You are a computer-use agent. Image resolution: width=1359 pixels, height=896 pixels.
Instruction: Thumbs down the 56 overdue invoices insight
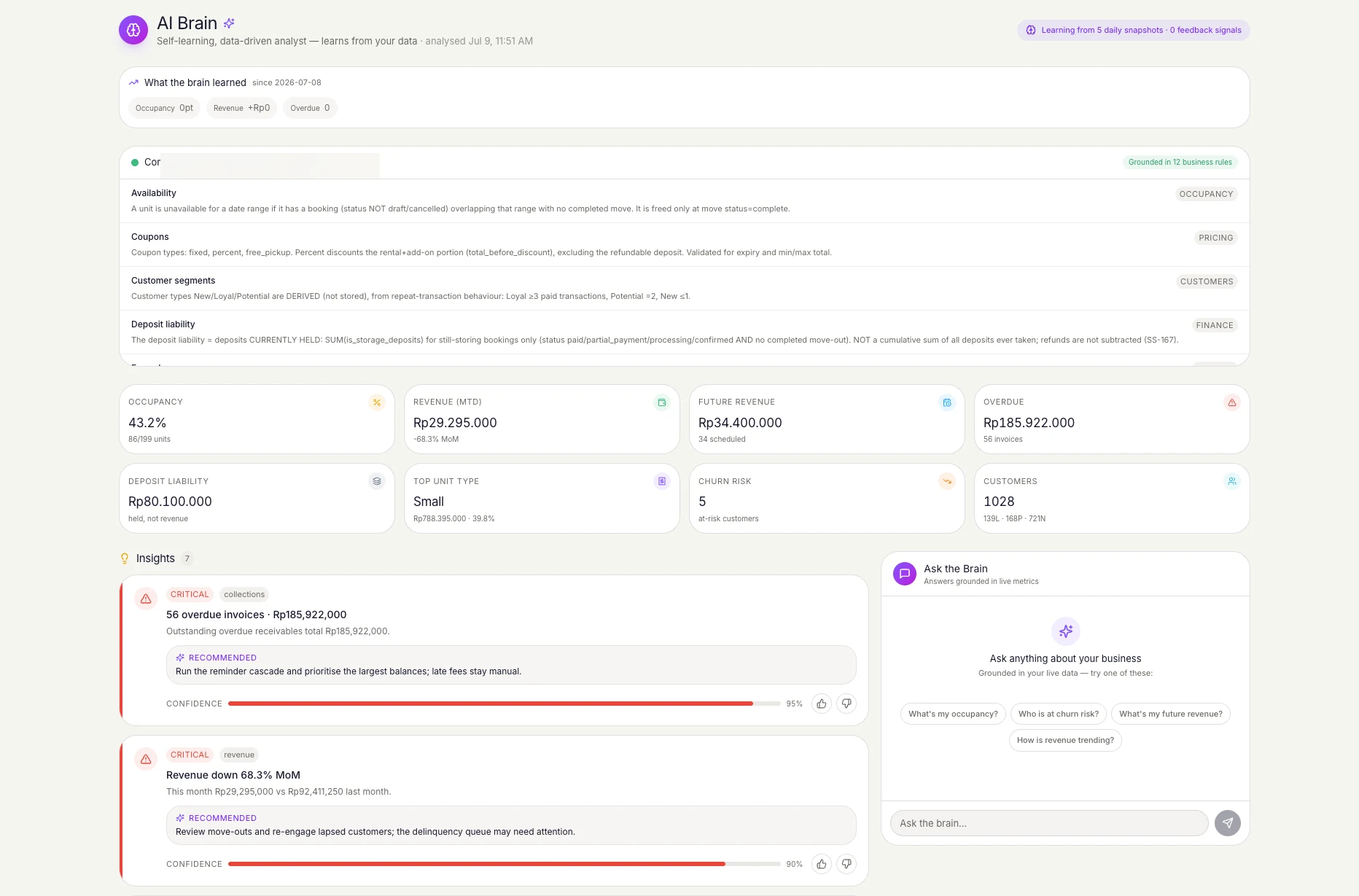(846, 704)
